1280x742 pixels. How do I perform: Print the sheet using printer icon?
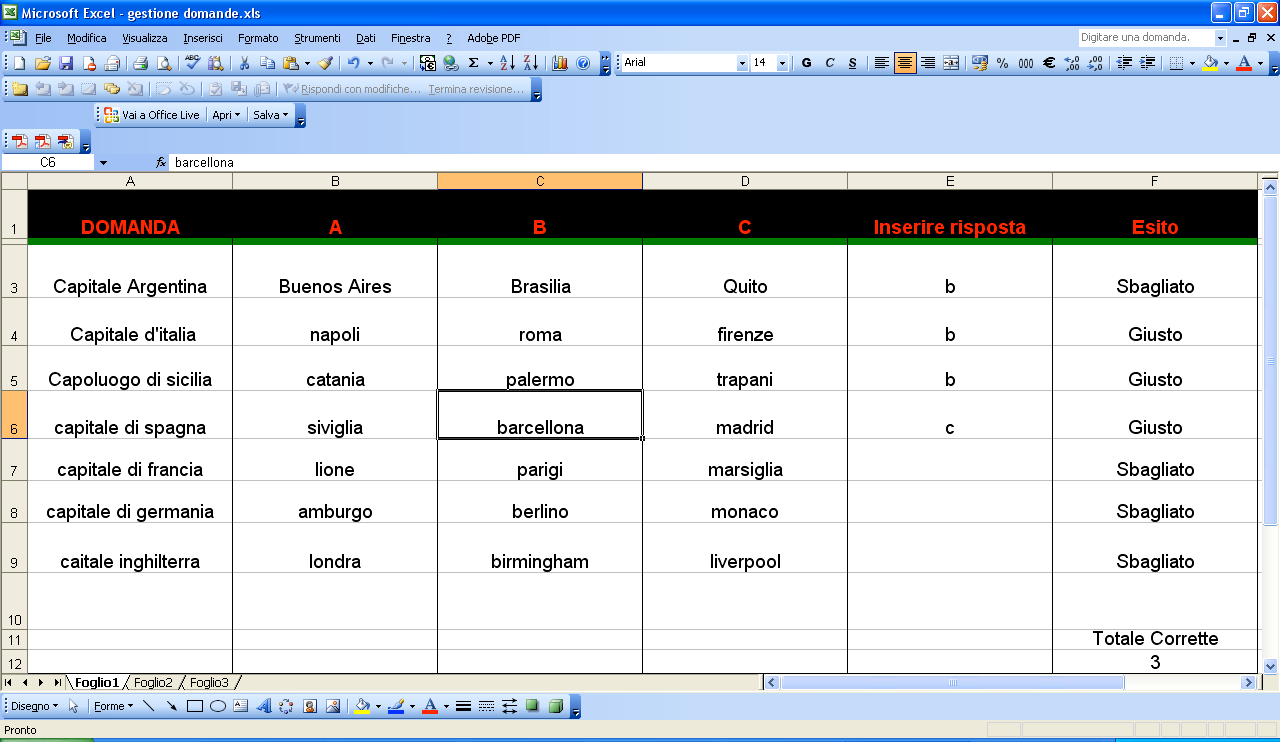click(140, 63)
